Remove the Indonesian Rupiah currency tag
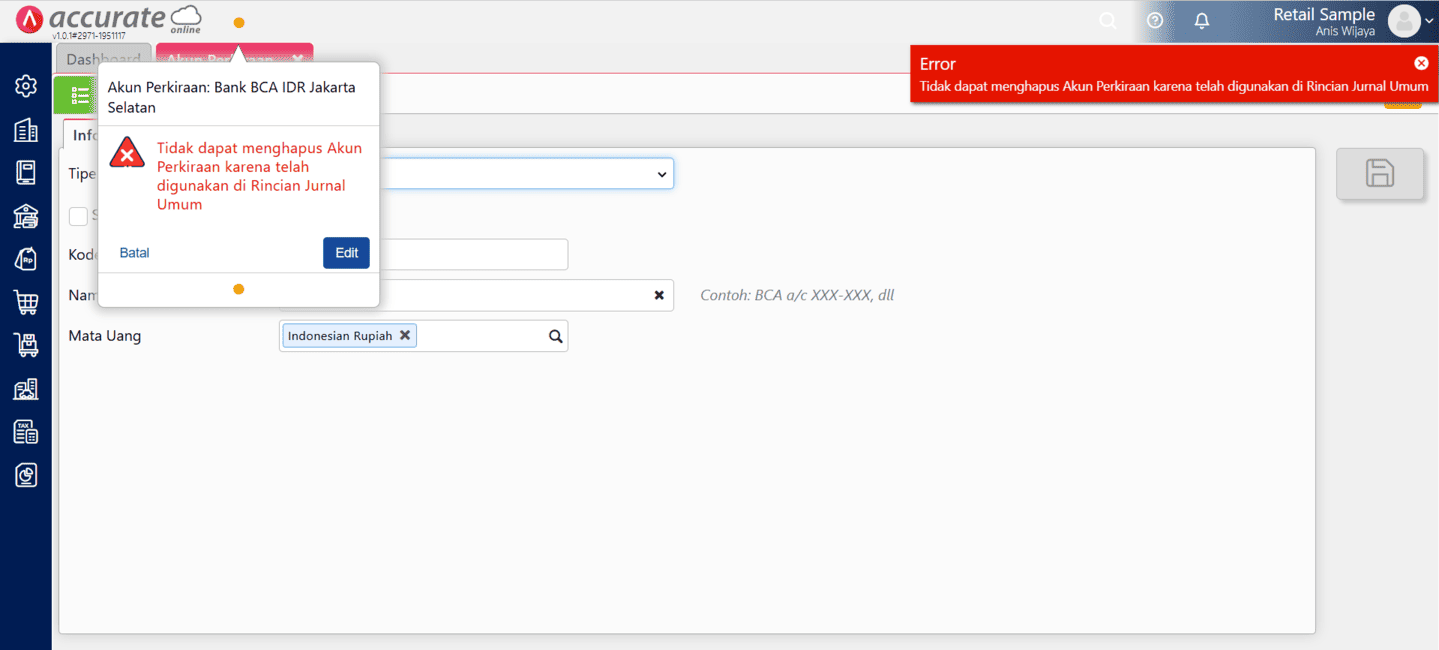The image size is (1439, 650). tap(405, 336)
